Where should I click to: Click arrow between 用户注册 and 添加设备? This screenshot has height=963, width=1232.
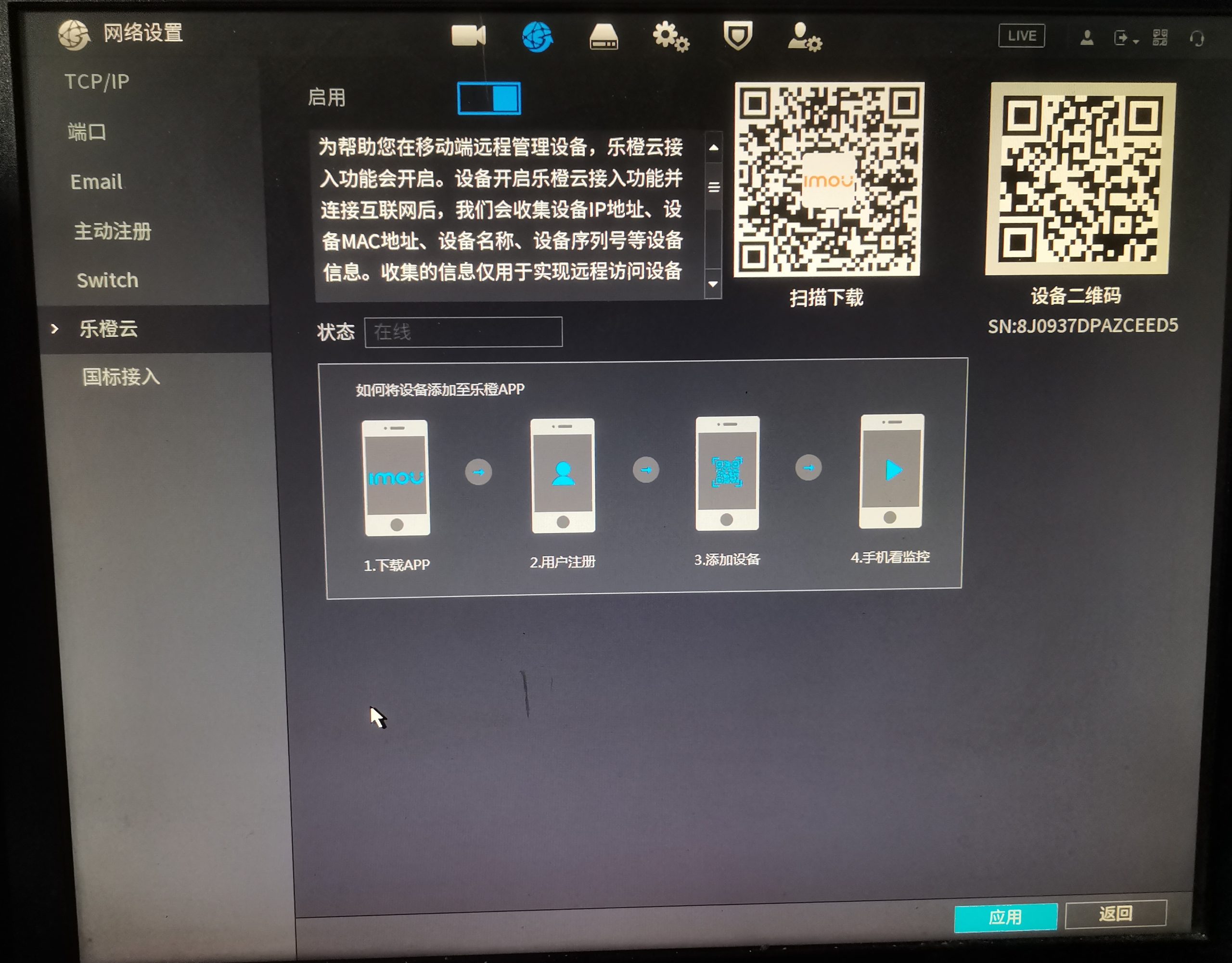646,469
